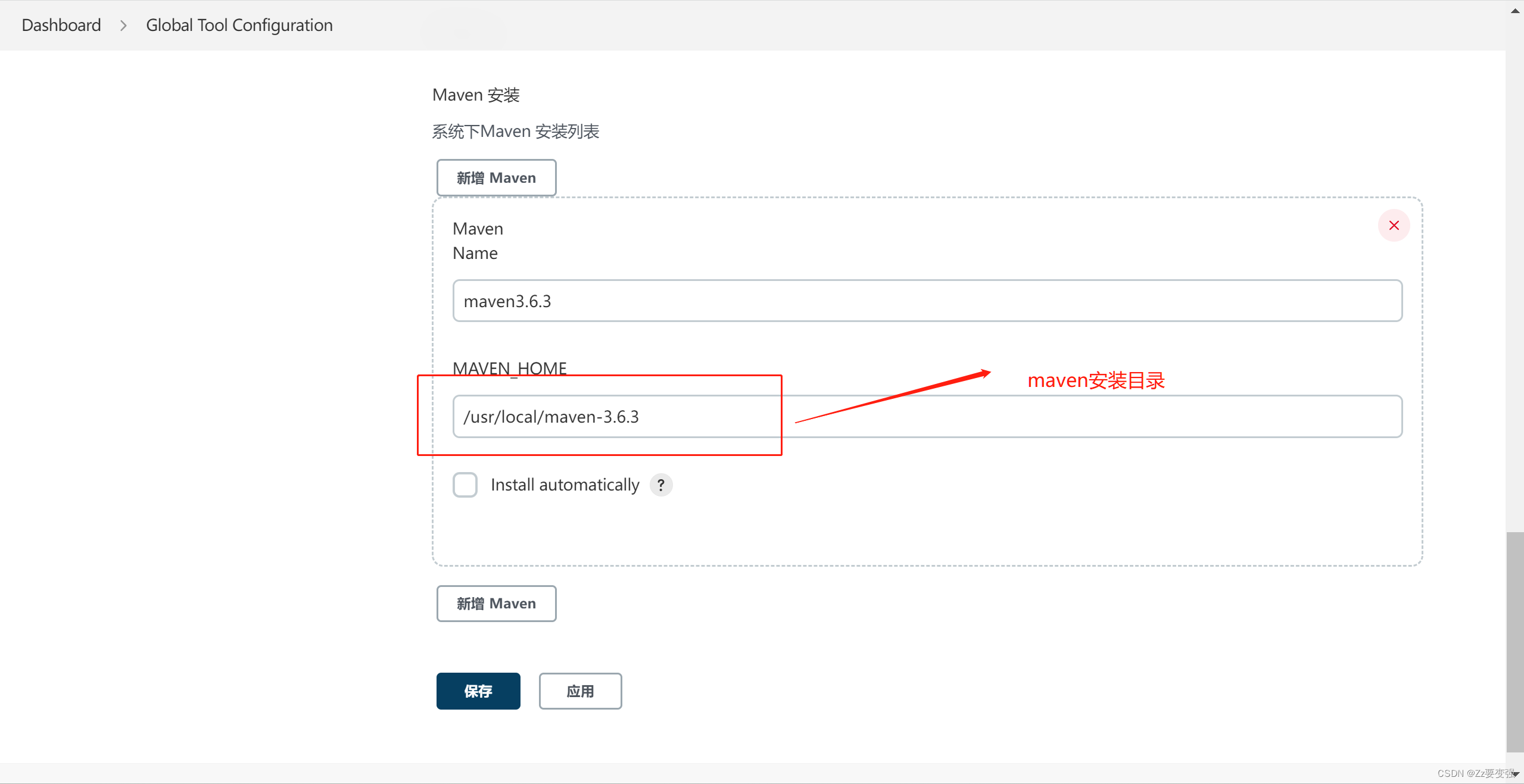Click the 保存 save button

click(478, 691)
